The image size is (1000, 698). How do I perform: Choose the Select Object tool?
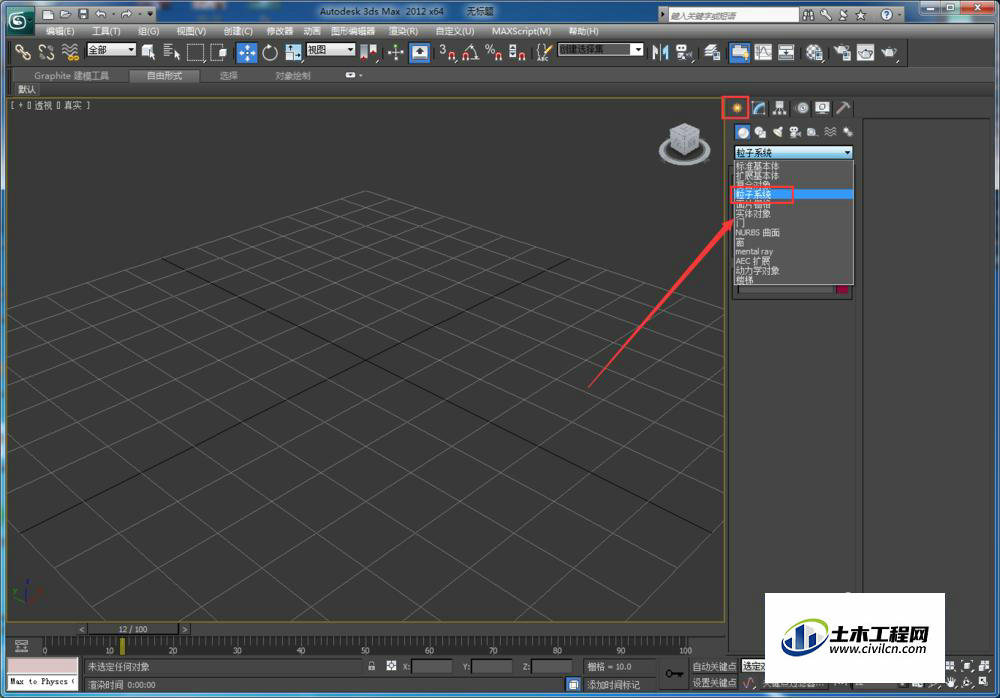click(149, 52)
